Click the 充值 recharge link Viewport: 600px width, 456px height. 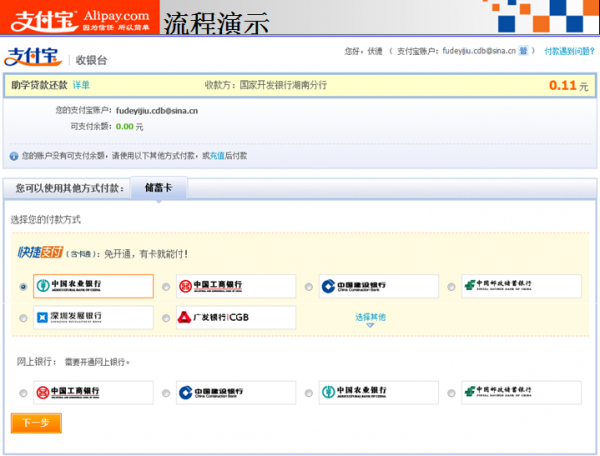217,156
